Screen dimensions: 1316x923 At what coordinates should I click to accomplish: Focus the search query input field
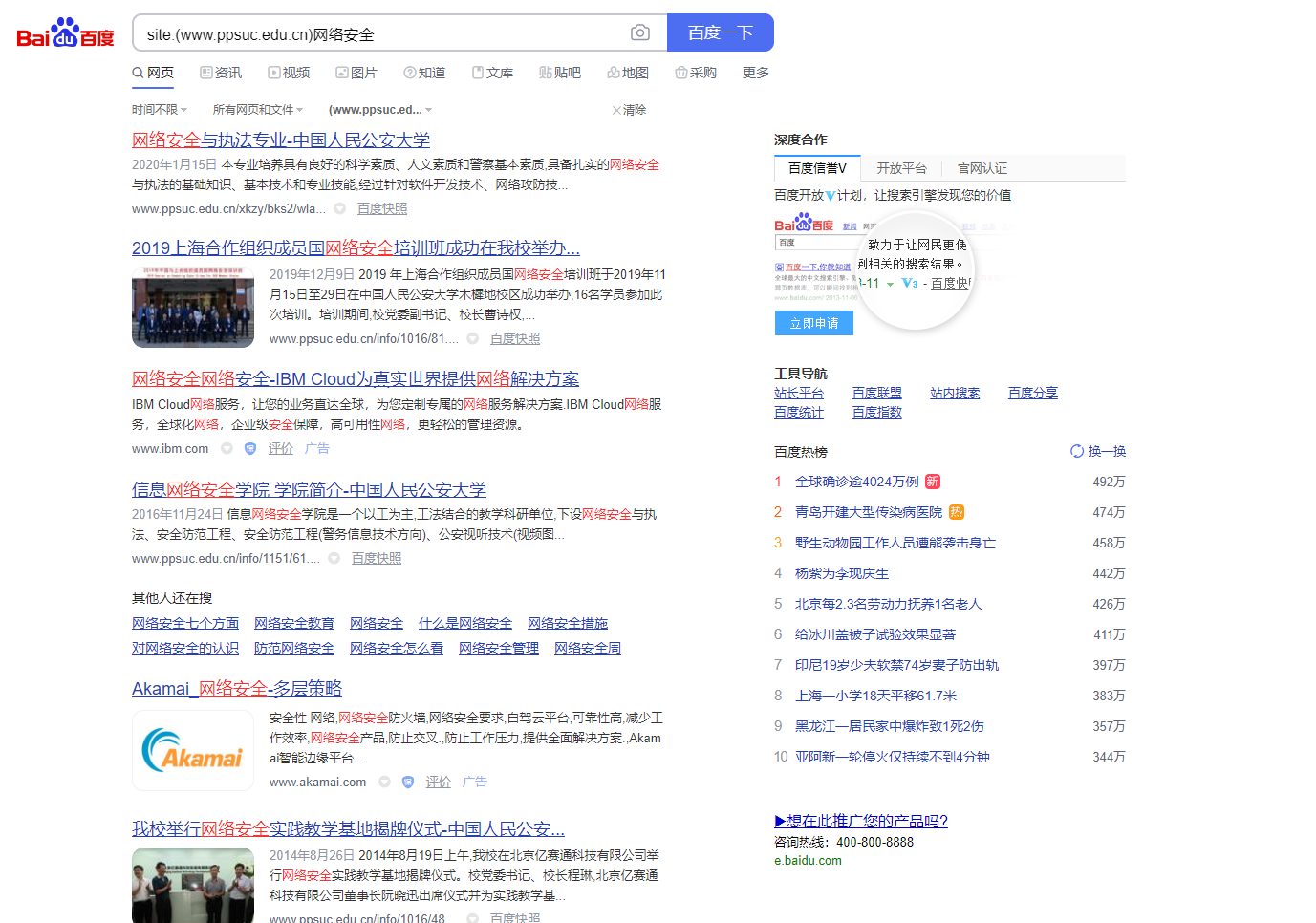[382, 33]
